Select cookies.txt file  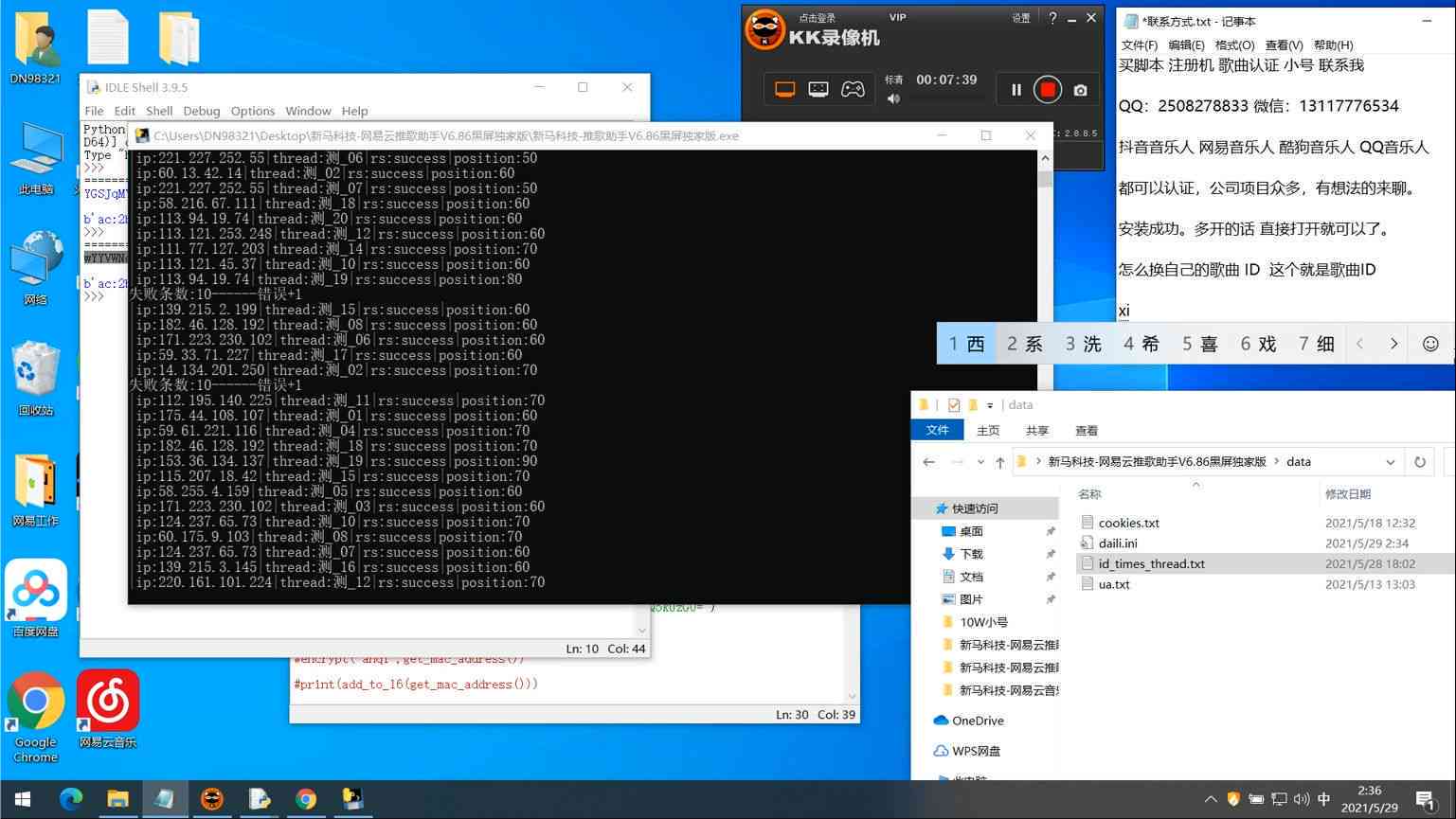[1128, 523]
